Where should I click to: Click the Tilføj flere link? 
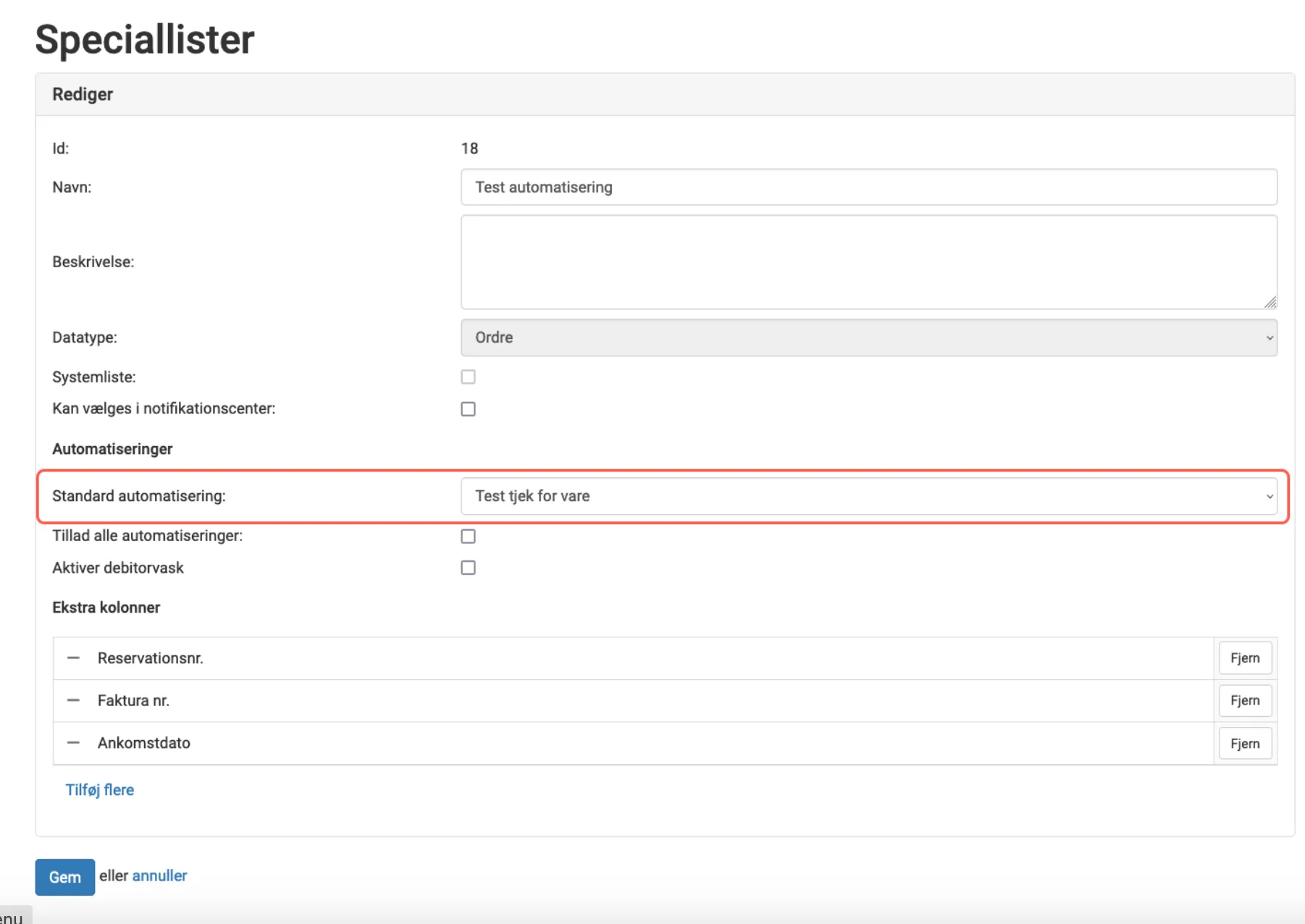click(x=100, y=790)
